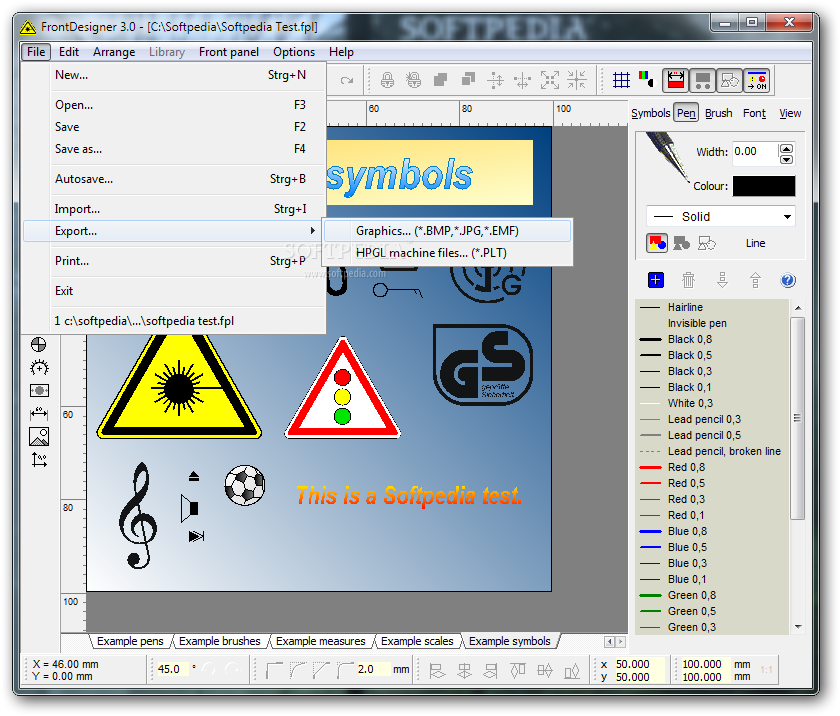The image size is (840, 716).
Task: Select Autosave... menu entry
Action: click(x=175, y=179)
